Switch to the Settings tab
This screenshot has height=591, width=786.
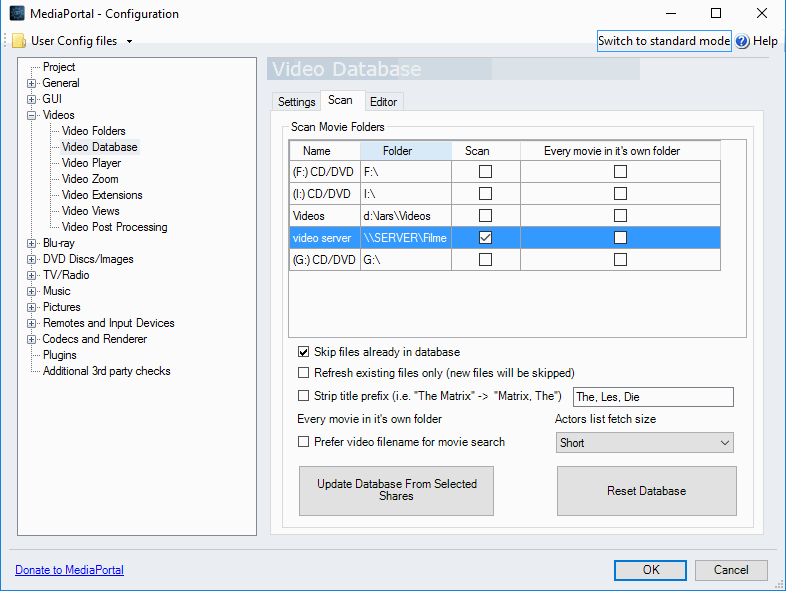coord(296,102)
